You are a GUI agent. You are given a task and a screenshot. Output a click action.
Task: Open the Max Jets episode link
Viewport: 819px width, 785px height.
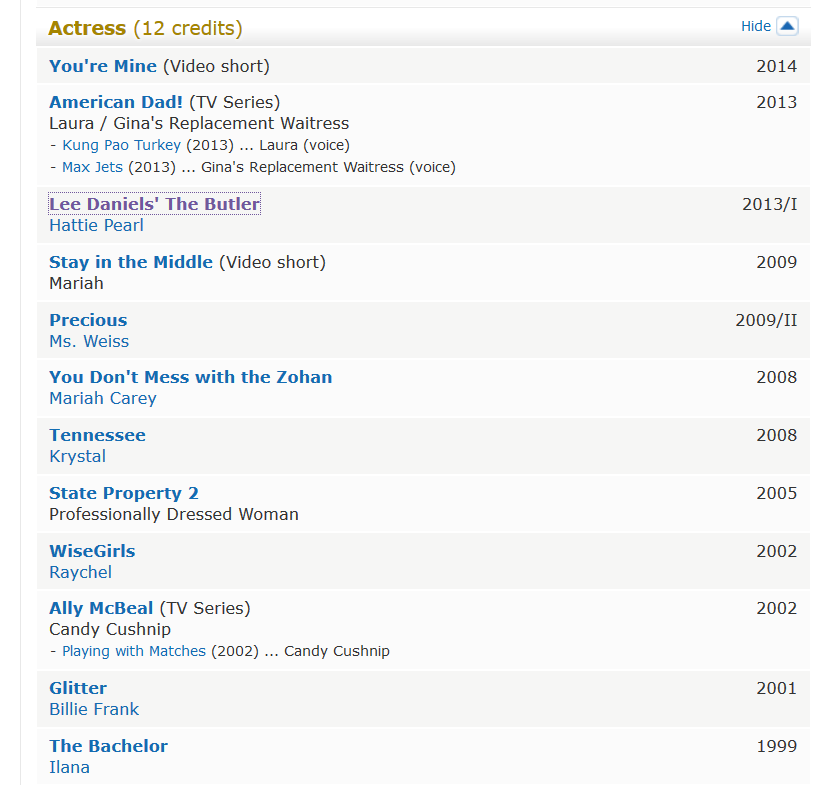[92, 167]
